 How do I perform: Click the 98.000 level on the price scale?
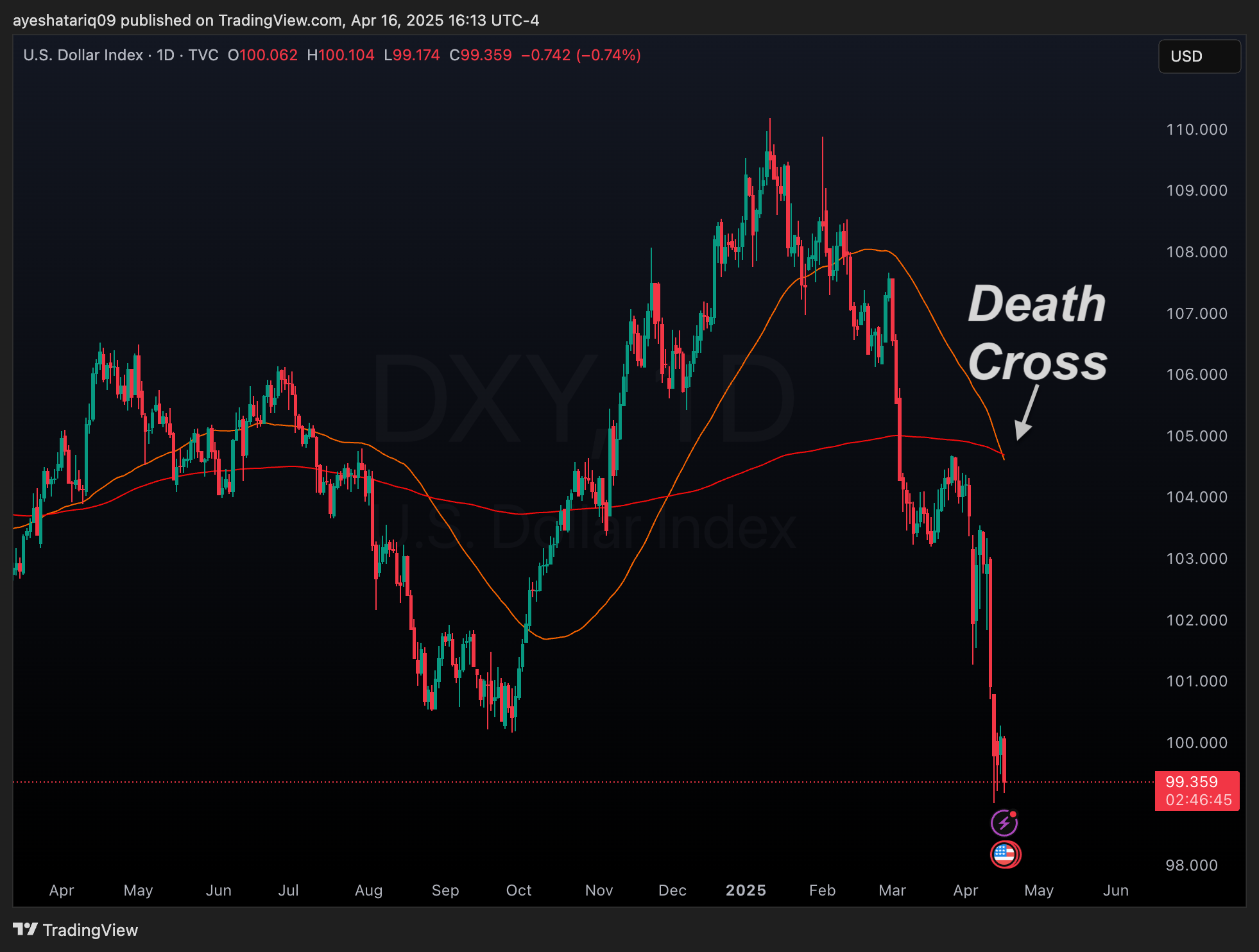1191,865
